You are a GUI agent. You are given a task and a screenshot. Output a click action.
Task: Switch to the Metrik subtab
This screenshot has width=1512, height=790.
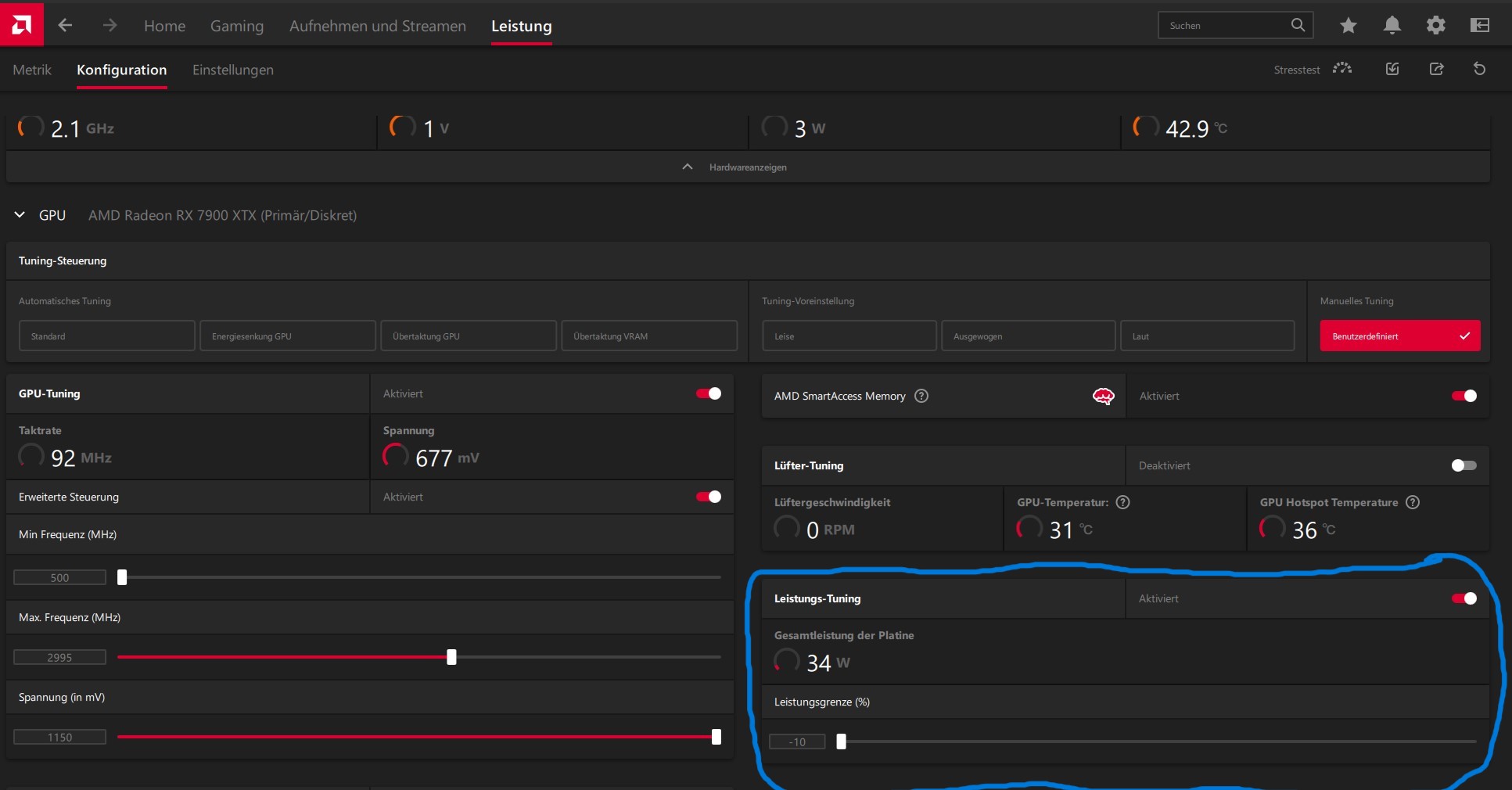click(x=32, y=70)
